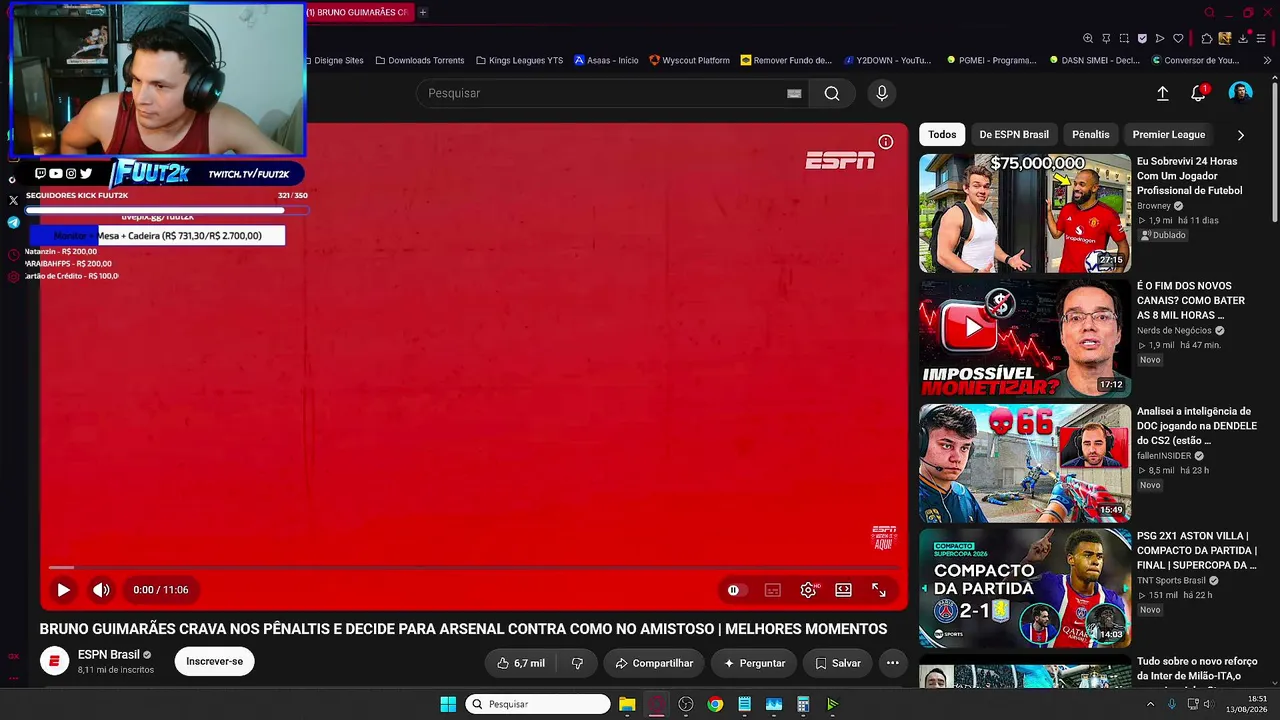This screenshot has height=720, width=1280.
Task: Open the Disigne Sites bookmark folder
Action: tap(333, 60)
